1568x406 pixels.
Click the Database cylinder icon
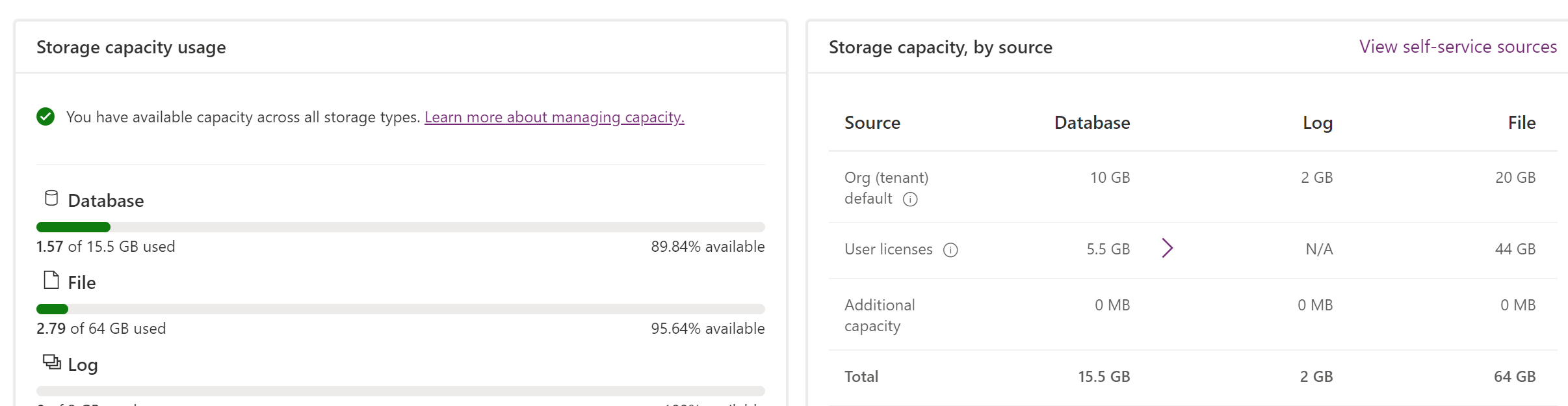(x=51, y=198)
